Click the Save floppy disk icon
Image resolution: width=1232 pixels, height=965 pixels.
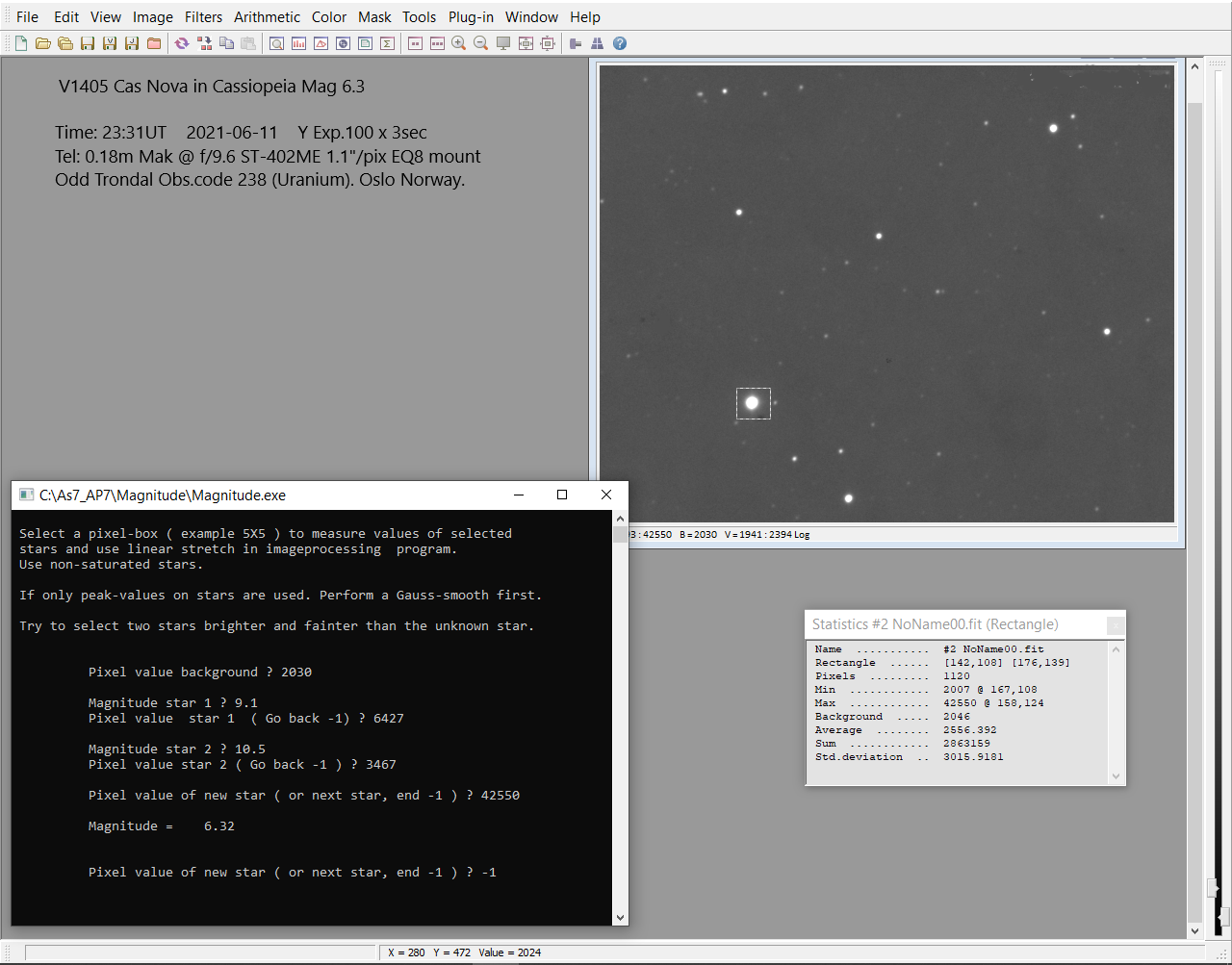click(x=88, y=43)
